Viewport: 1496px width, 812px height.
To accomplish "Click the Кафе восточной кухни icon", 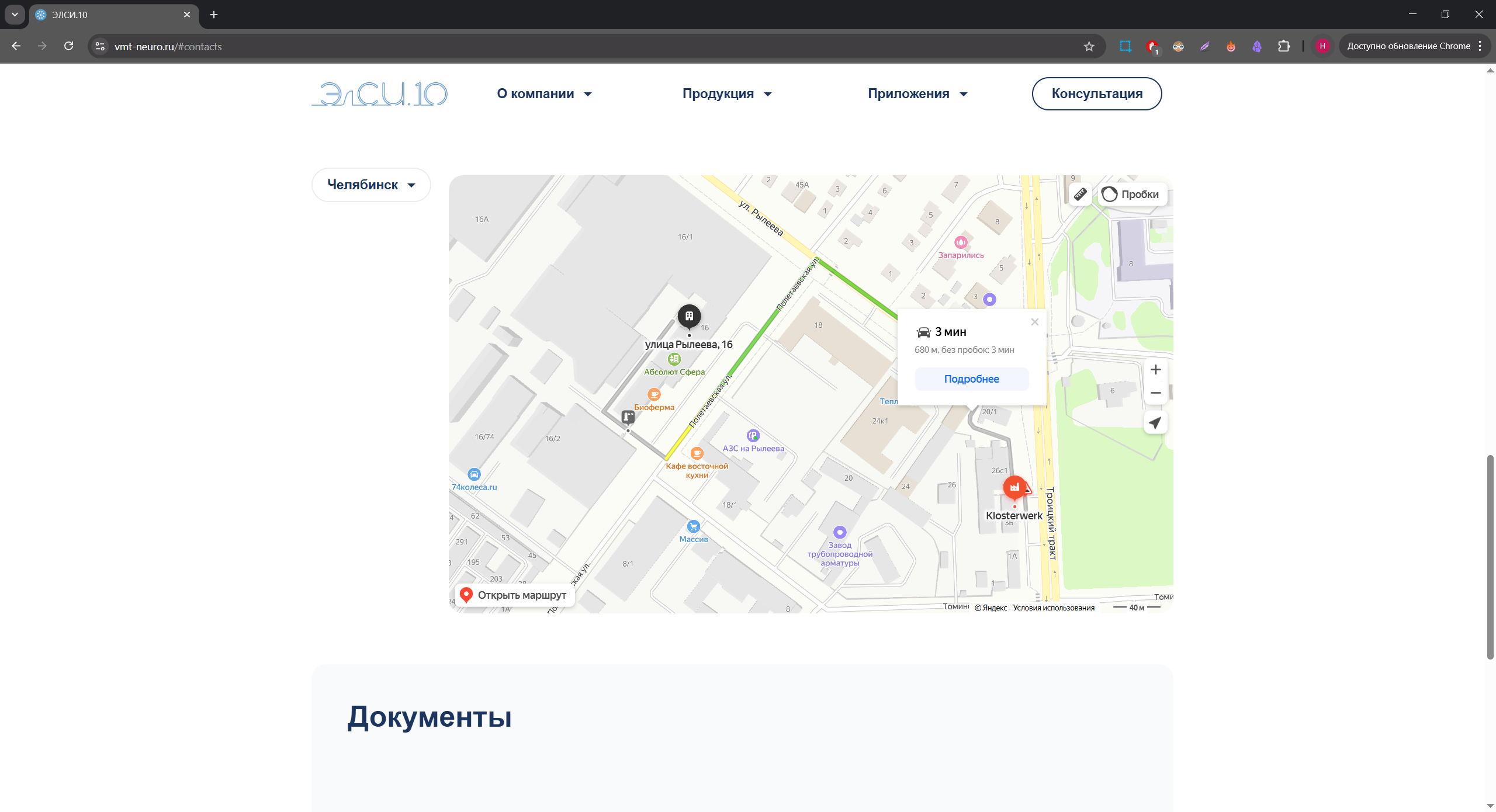I will pos(697,453).
